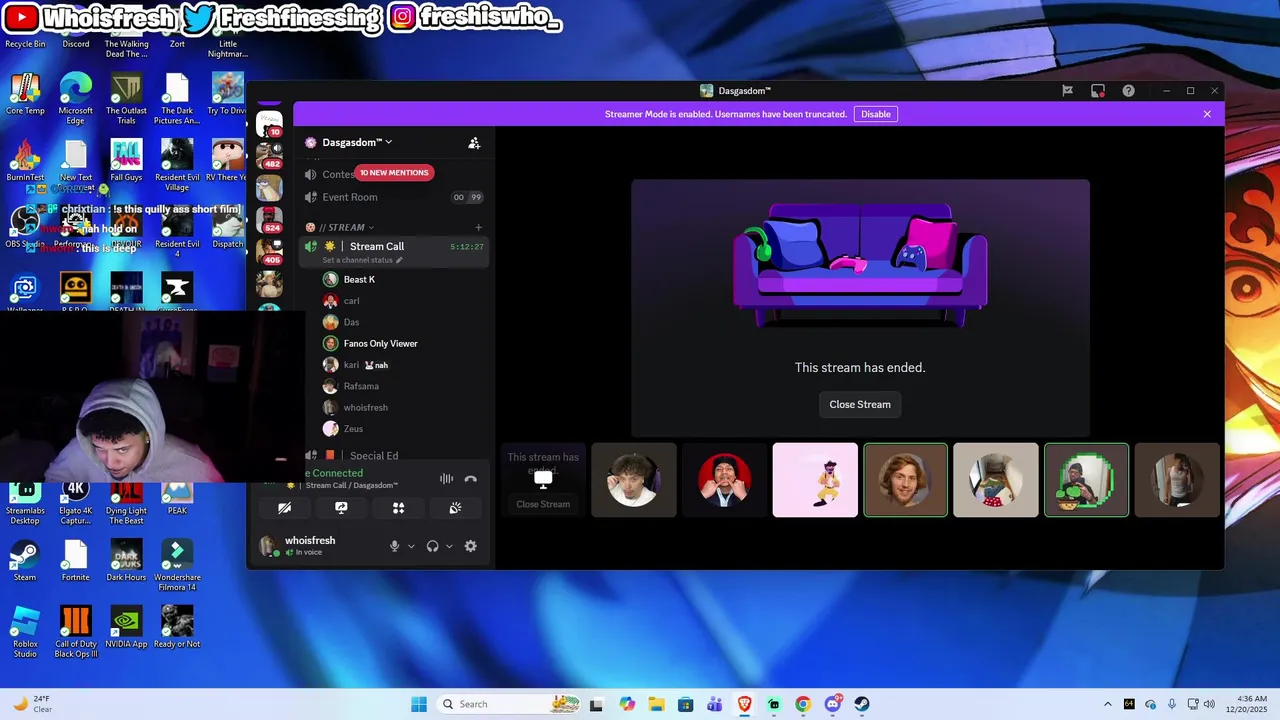The width and height of the screenshot is (1280, 720).
Task: Open File Explorer from the taskbar
Action: tap(656, 704)
